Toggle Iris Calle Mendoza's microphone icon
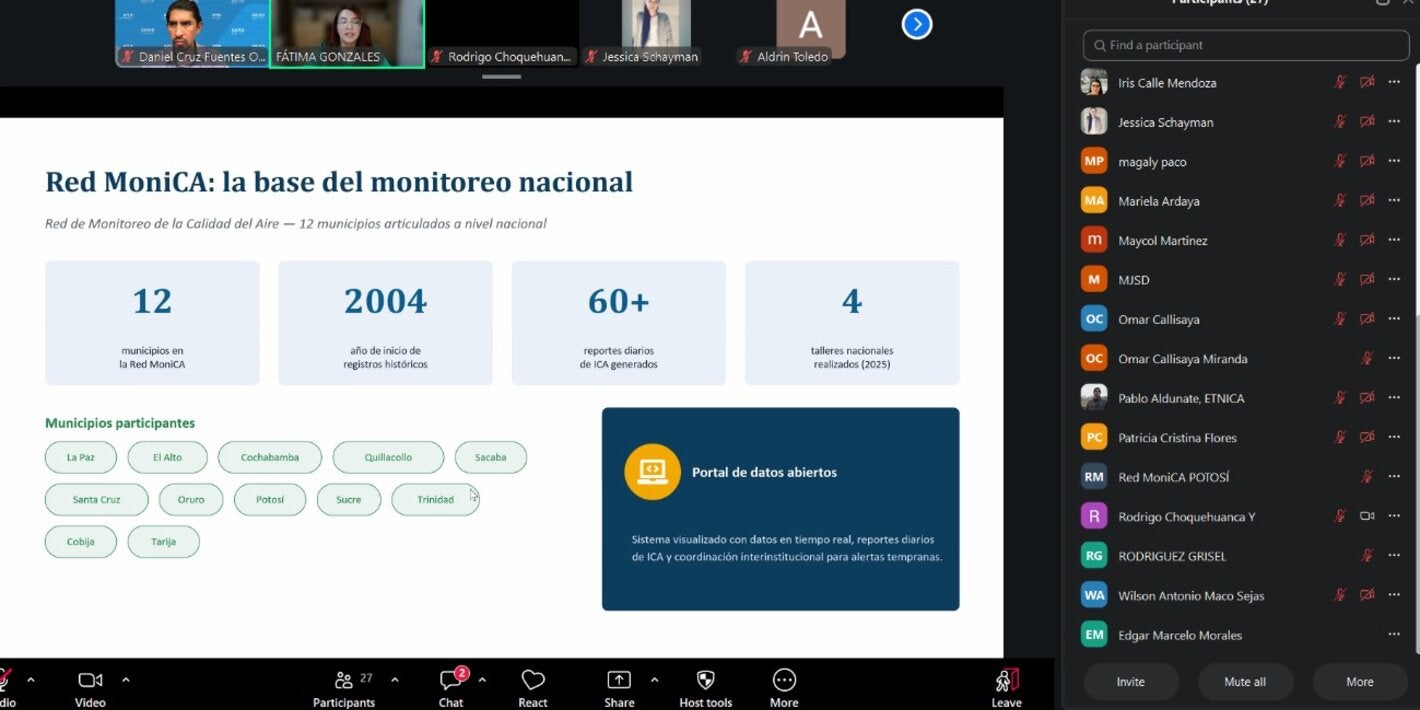 pyautogui.click(x=1340, y=83)
